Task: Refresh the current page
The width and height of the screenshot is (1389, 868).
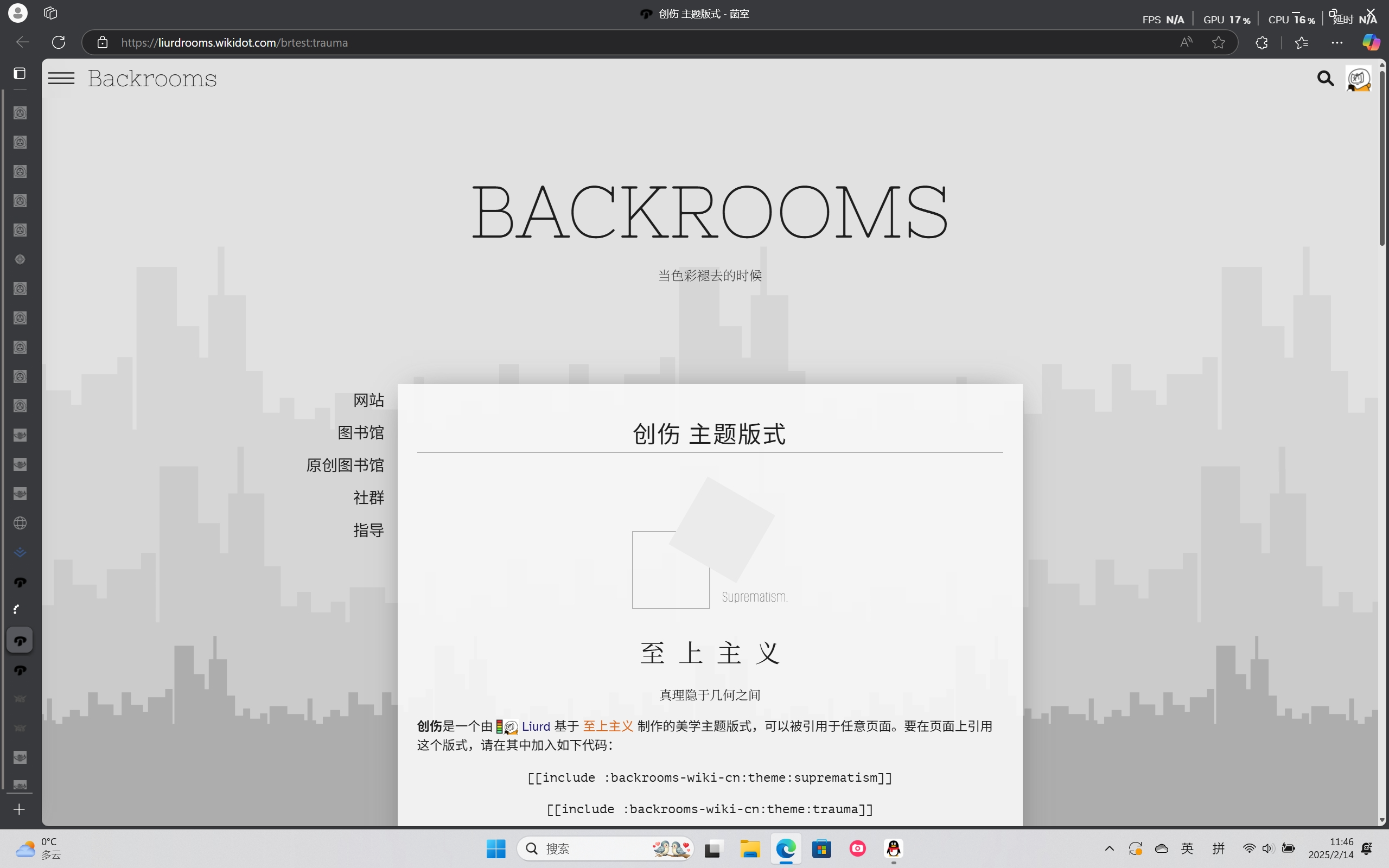Action: [x=59, y=42]
